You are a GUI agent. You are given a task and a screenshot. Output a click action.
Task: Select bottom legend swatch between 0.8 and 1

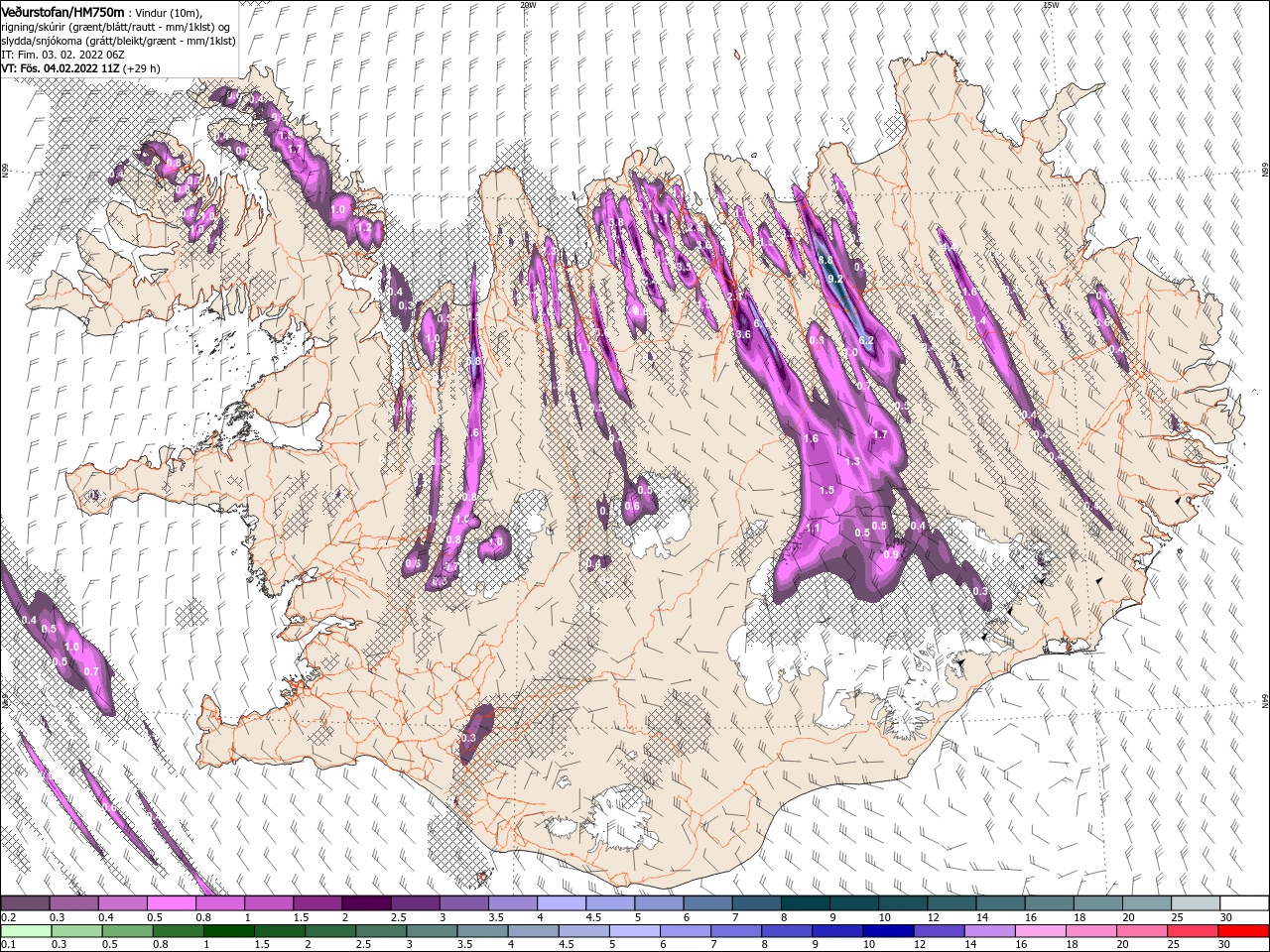click(x=178, y=931)
